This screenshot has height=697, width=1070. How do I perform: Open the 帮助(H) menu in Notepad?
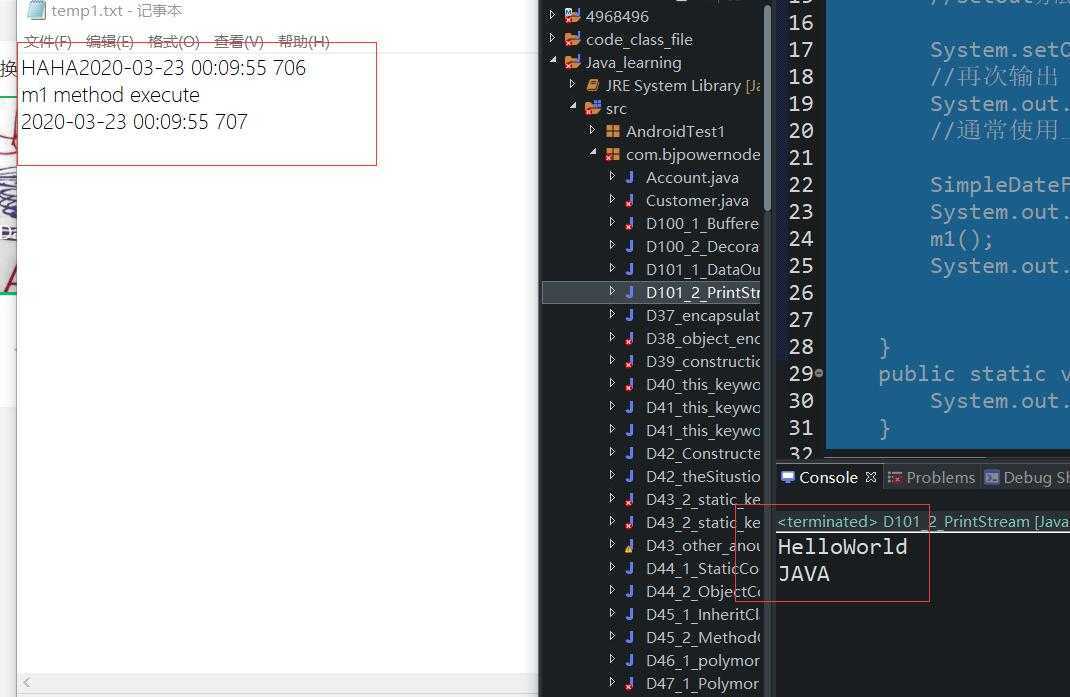[304, 42]
